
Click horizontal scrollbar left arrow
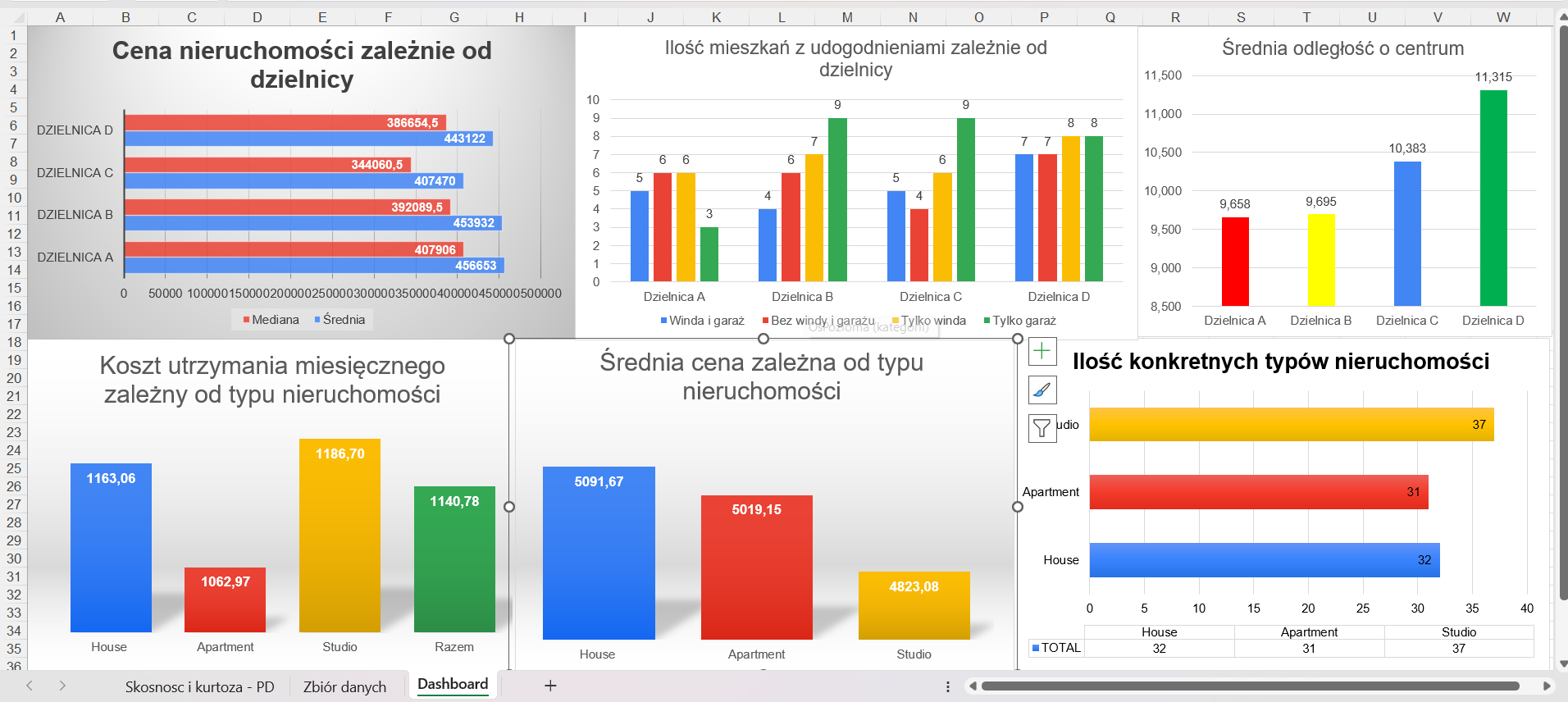click(x=973, y=686)
